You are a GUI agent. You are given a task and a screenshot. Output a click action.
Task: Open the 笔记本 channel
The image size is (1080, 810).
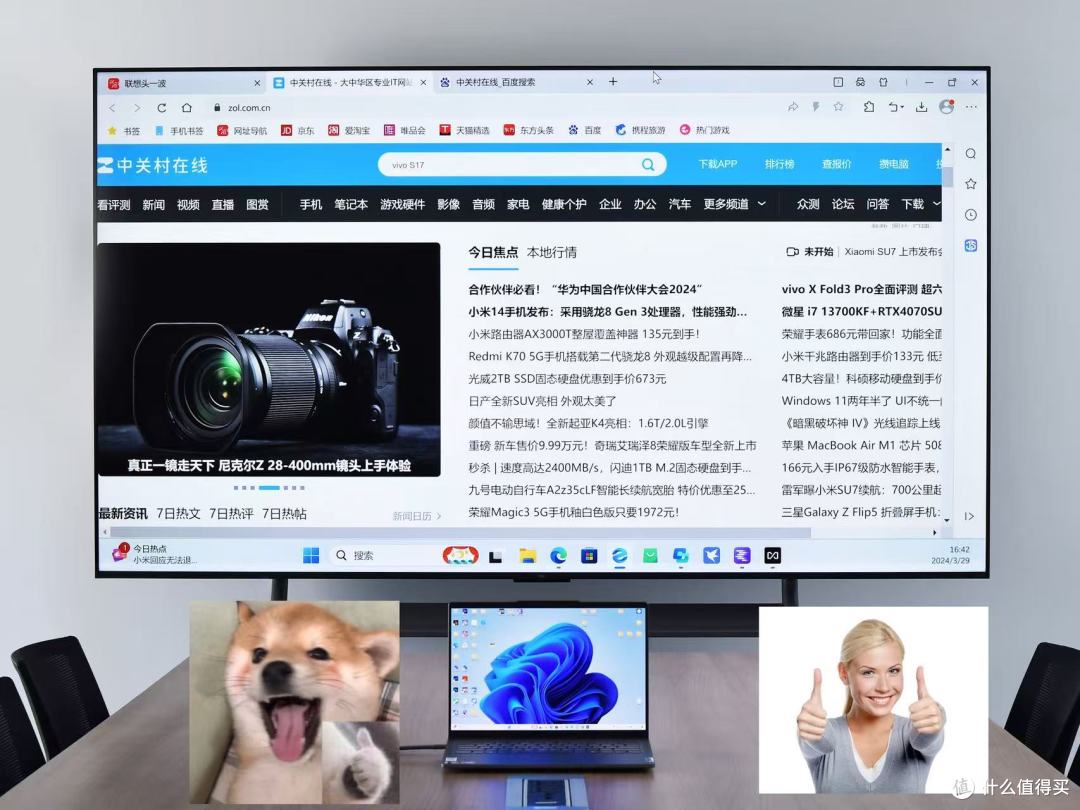coord(351,205)
